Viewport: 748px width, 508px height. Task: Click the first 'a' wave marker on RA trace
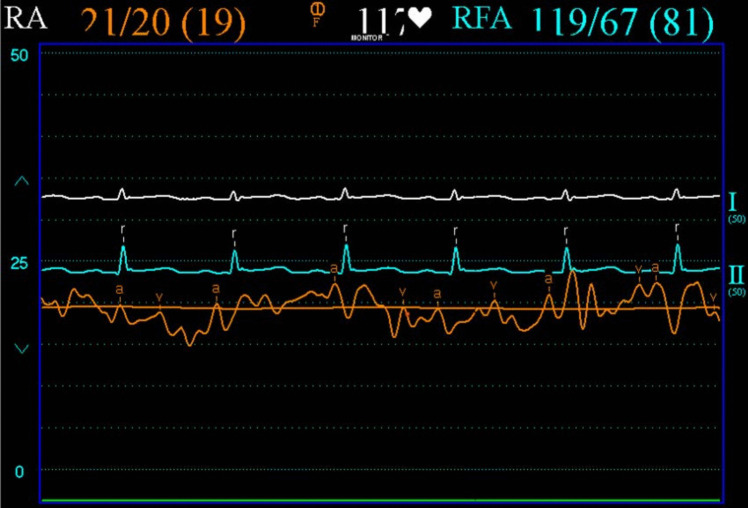(x=119, y=290)
